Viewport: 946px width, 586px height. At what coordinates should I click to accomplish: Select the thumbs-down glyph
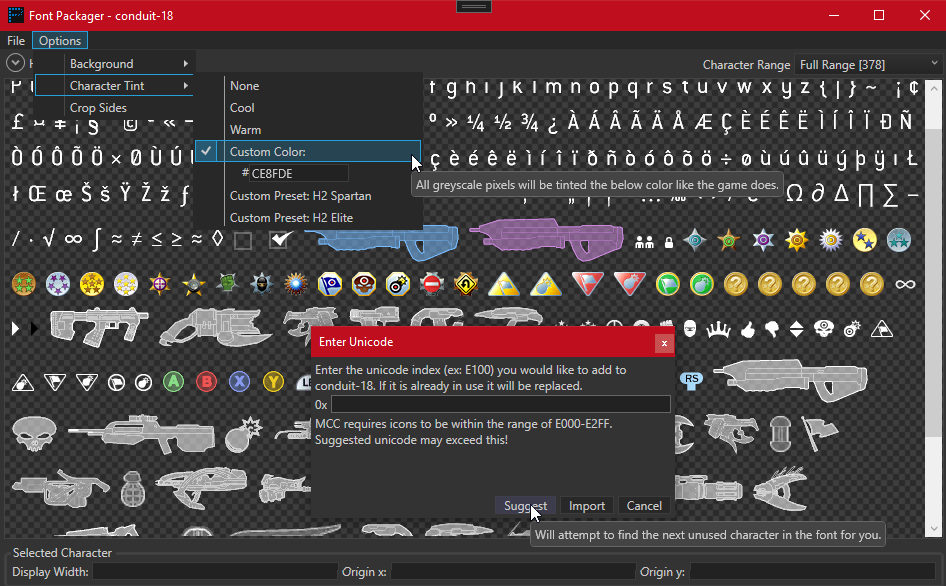click(772, 330)
